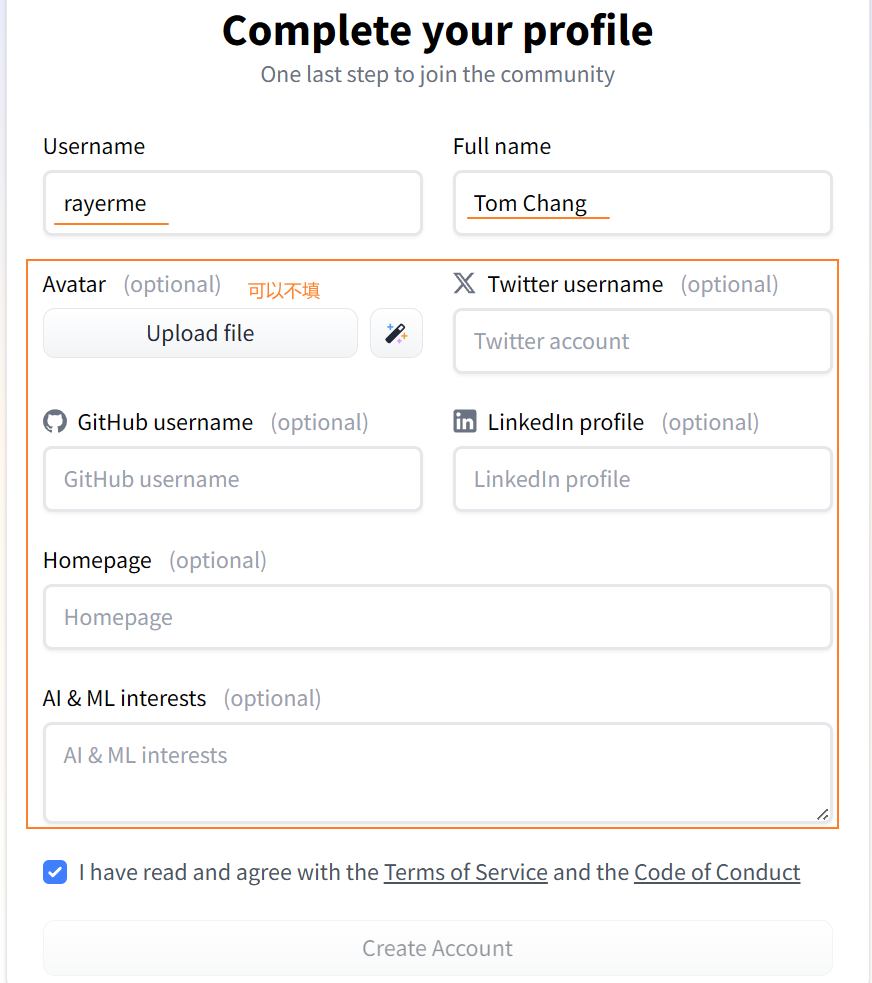872x983 pixels.
Task: Click the Create Account button
Action: tap(437, 948)
